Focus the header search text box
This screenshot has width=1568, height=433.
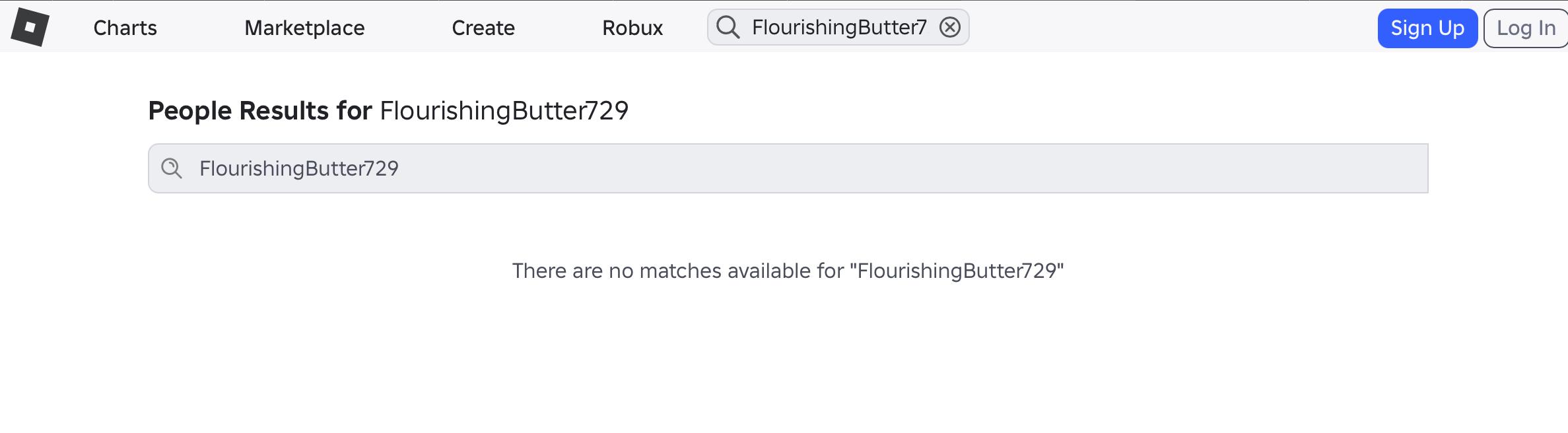pyautogui.click(x=838, y=27)
